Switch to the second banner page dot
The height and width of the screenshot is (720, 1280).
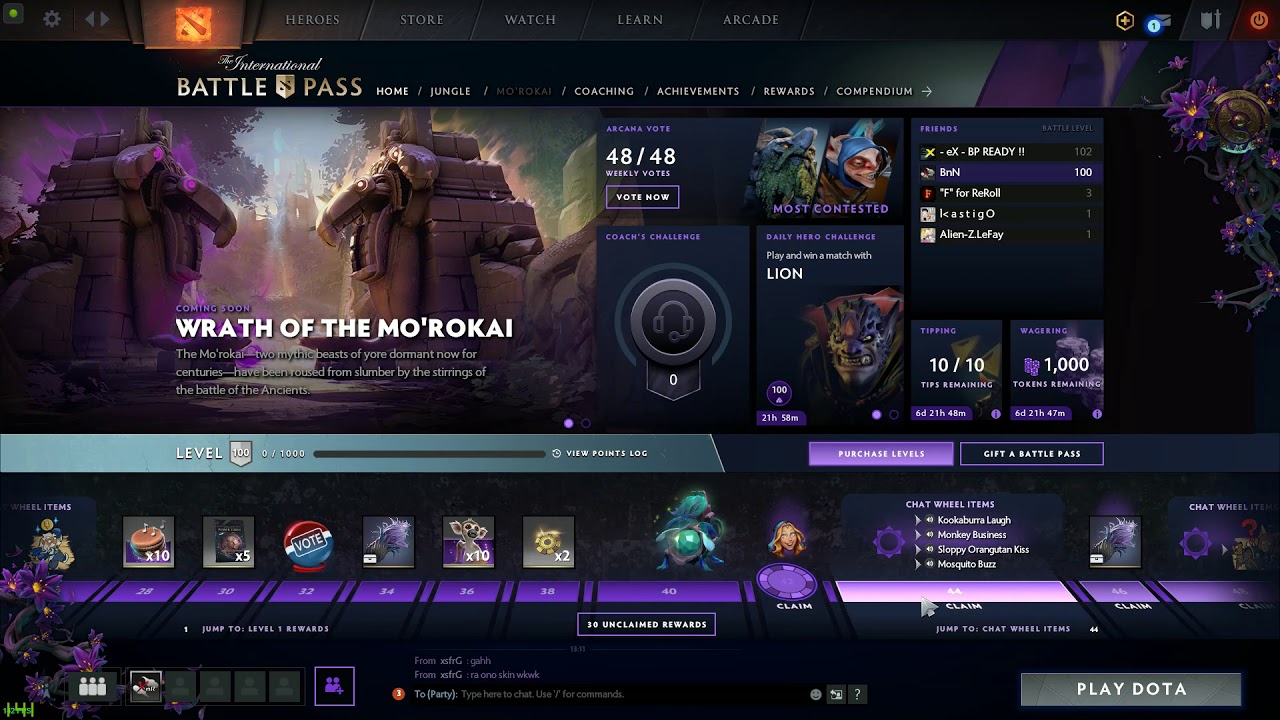pos(586,423)
